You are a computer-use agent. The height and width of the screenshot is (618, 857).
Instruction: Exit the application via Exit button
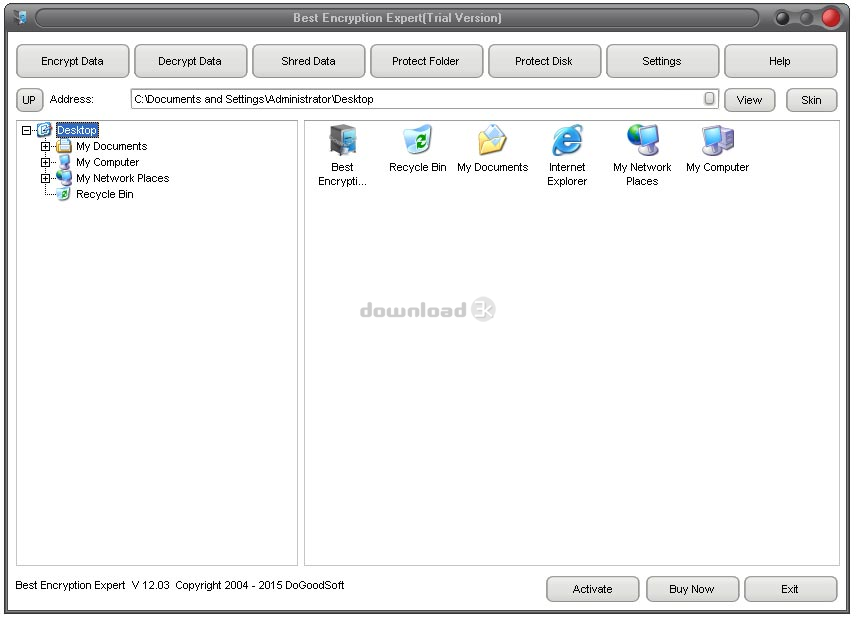point(790,589)
